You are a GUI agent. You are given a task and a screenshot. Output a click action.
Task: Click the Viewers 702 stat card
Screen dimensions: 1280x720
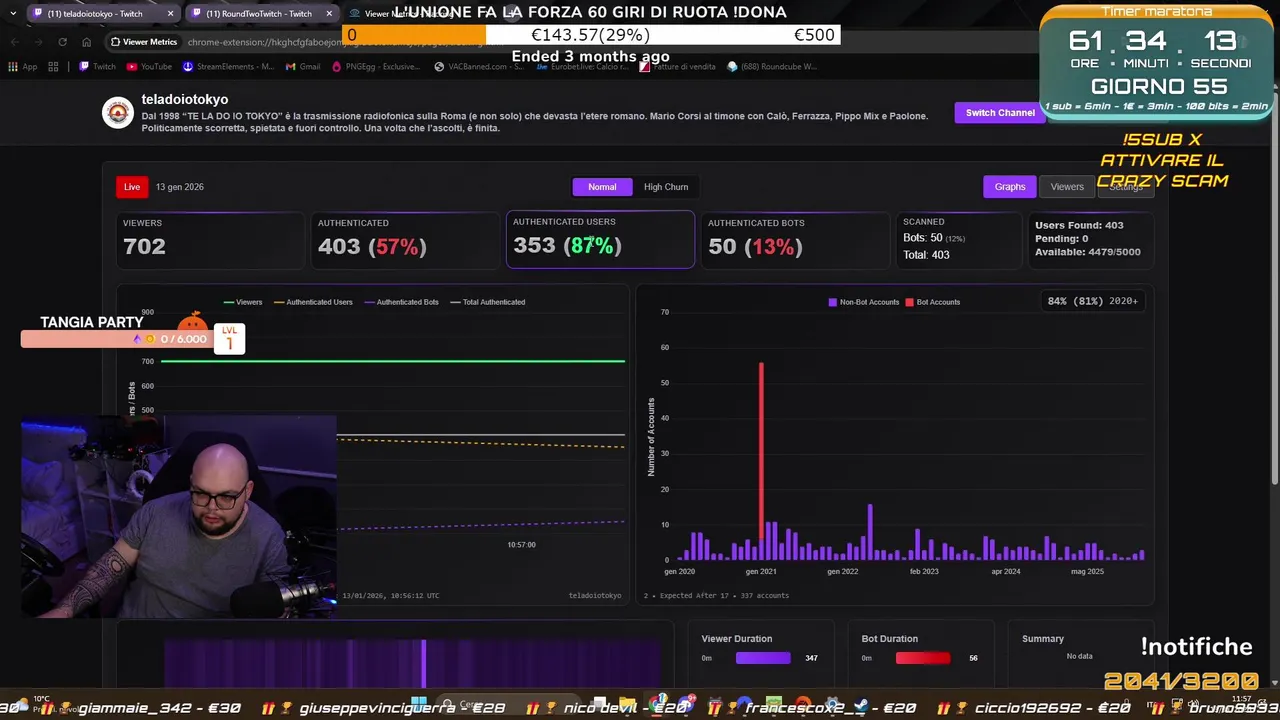[210, 240]
